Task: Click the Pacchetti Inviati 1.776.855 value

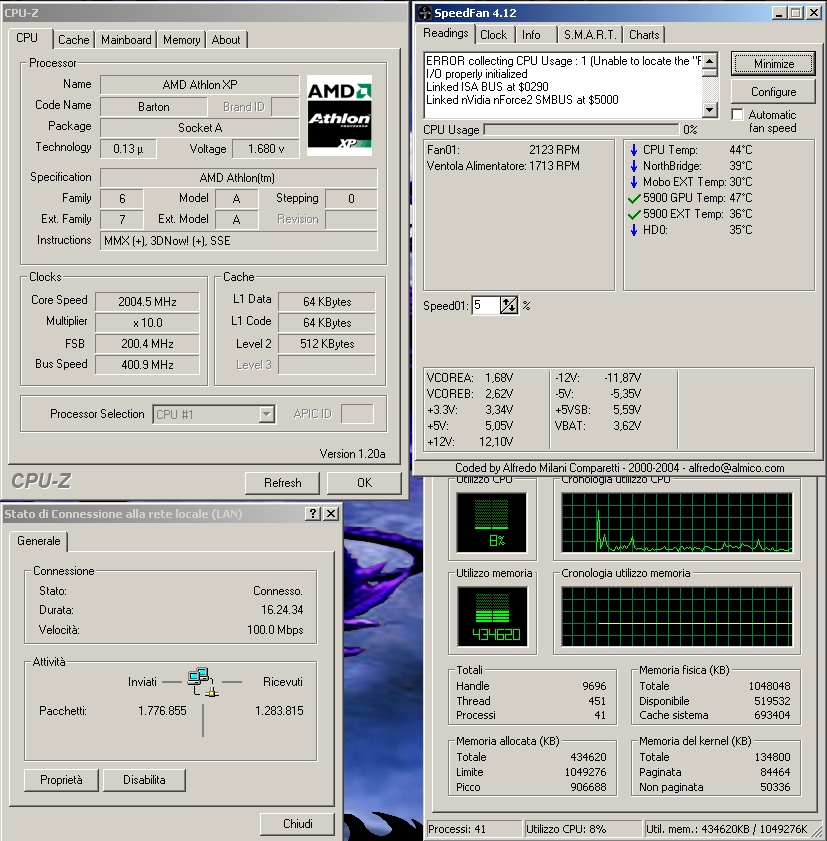Action: pos(162,711)
